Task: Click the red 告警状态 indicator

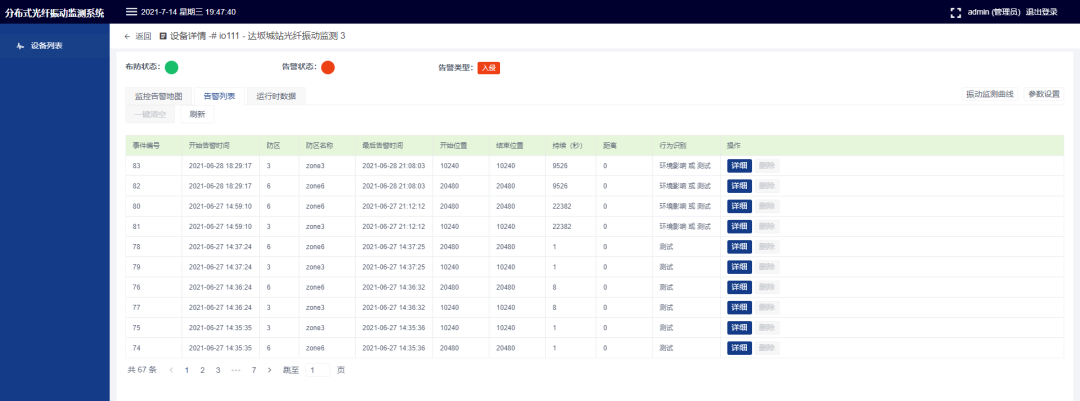Action: pyautogui.click(x=328, y=68)
